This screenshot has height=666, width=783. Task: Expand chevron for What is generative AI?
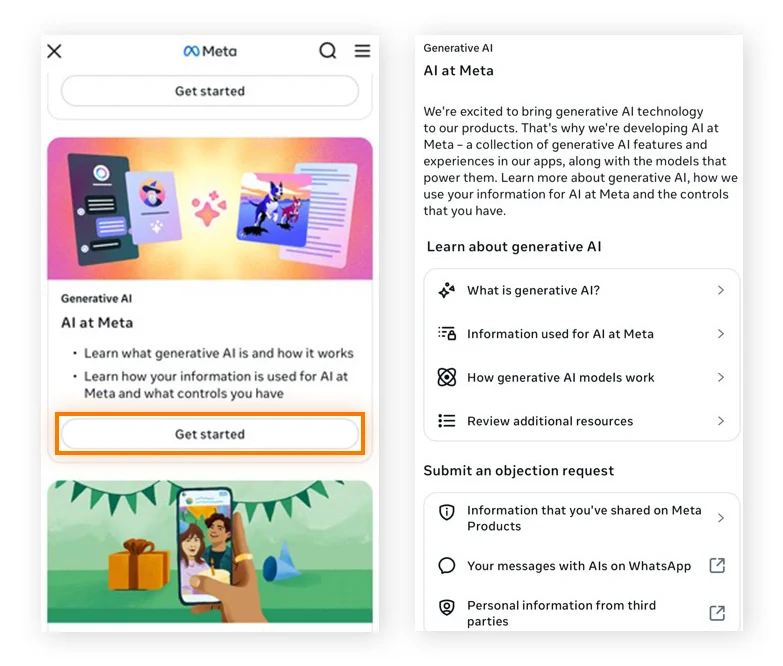click(x=721, y=290)
